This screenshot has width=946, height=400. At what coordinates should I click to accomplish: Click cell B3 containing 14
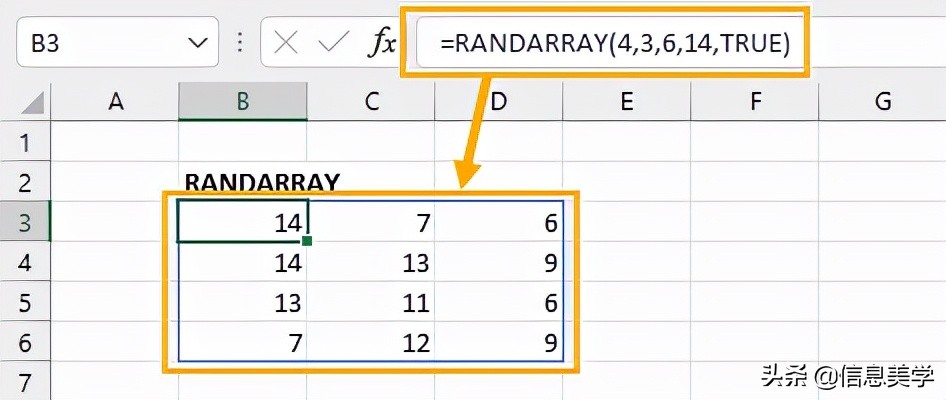coord(243,221)
